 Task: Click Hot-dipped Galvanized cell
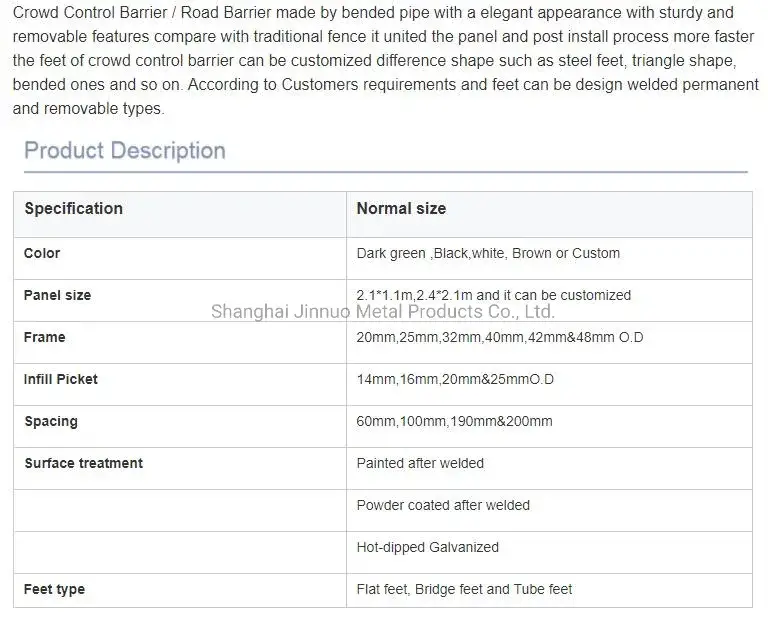coord(427,548)
